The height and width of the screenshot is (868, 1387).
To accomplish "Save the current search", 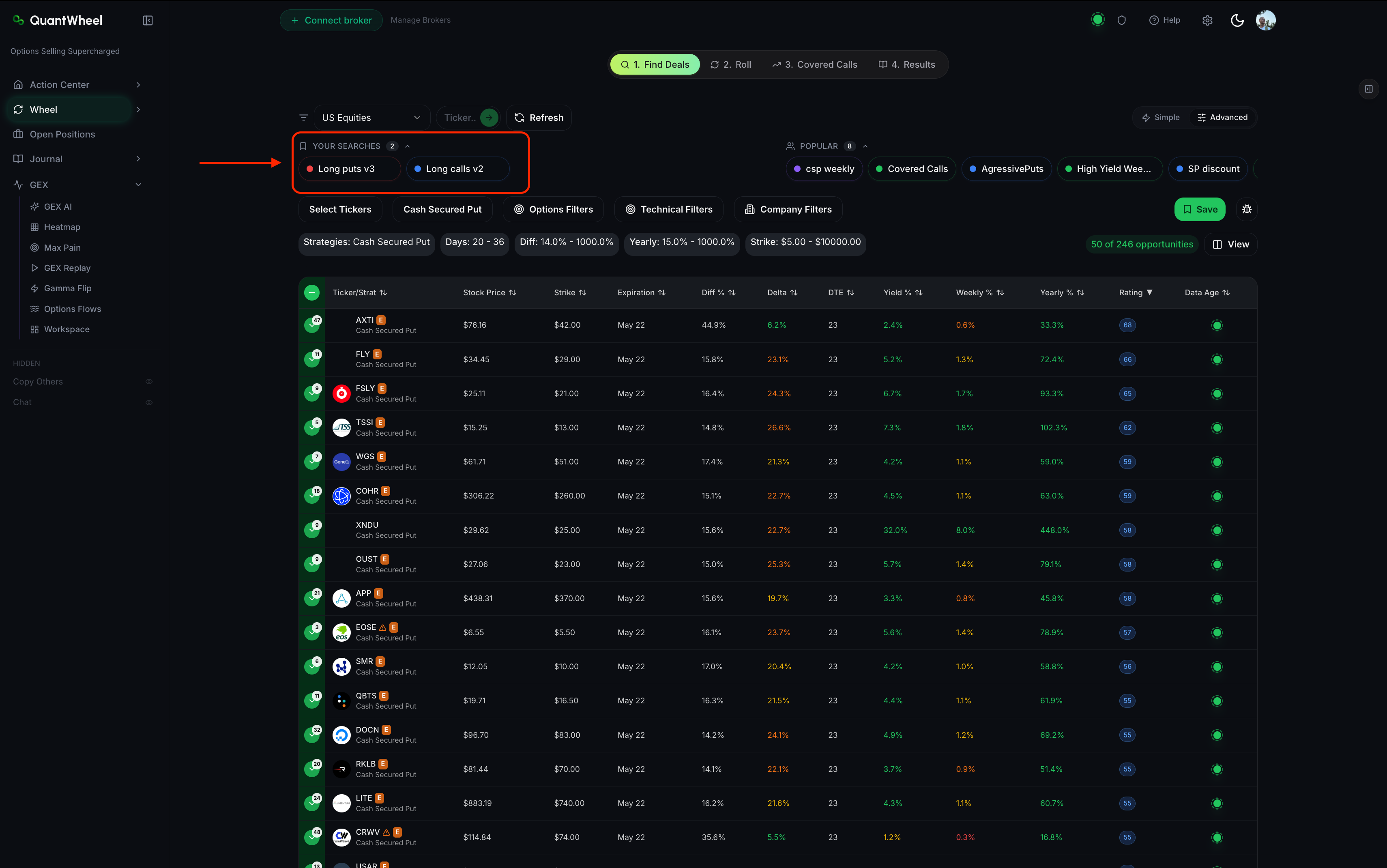I will pyautogui.click(x=1199, y=210).
